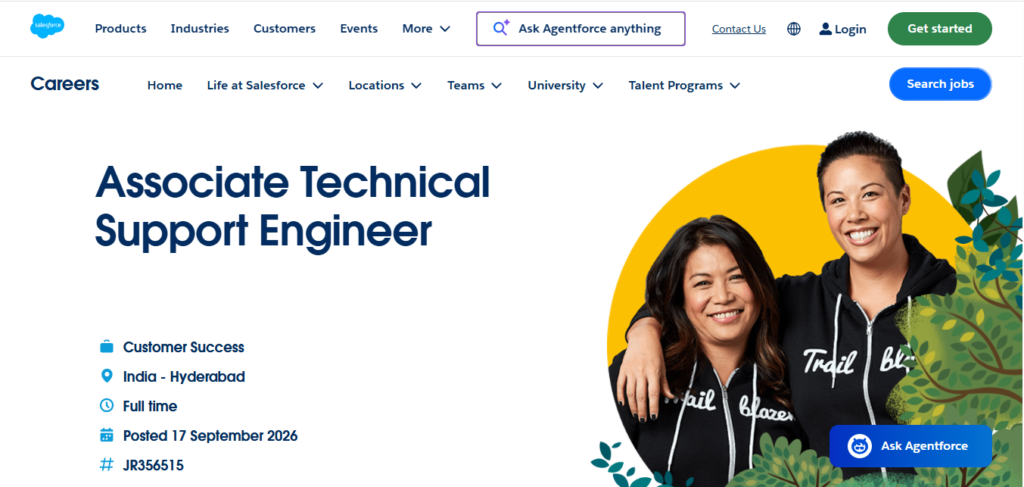Click the India - Hyderabad location text
The image size is (1024, 487).
click(184, 377)
